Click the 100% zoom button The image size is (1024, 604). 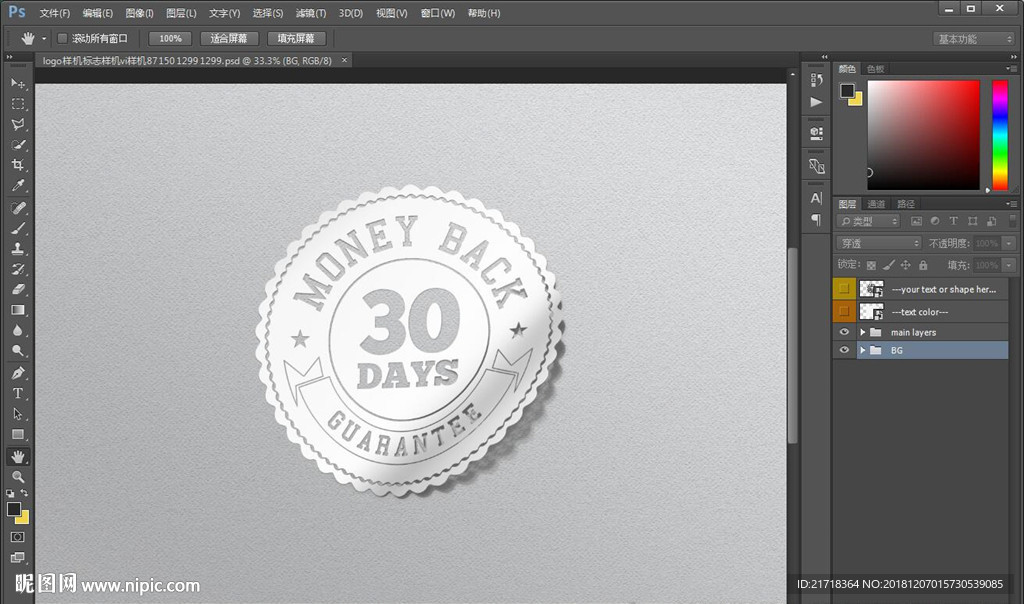click(x=170, y=39)
